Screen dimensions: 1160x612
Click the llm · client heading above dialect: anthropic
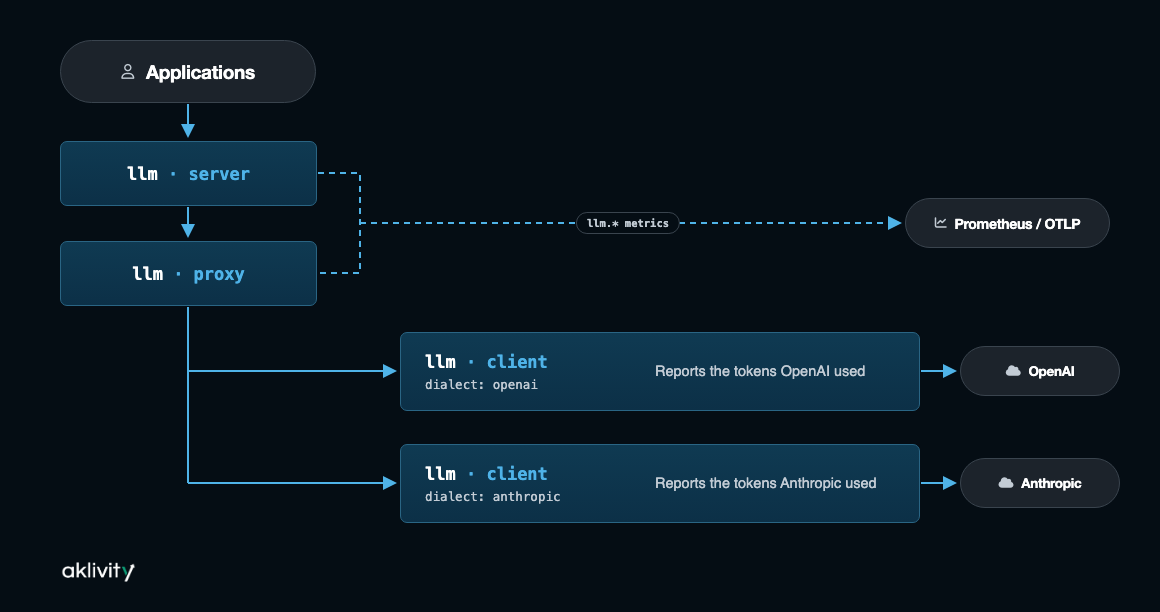[x=486, y=473]
